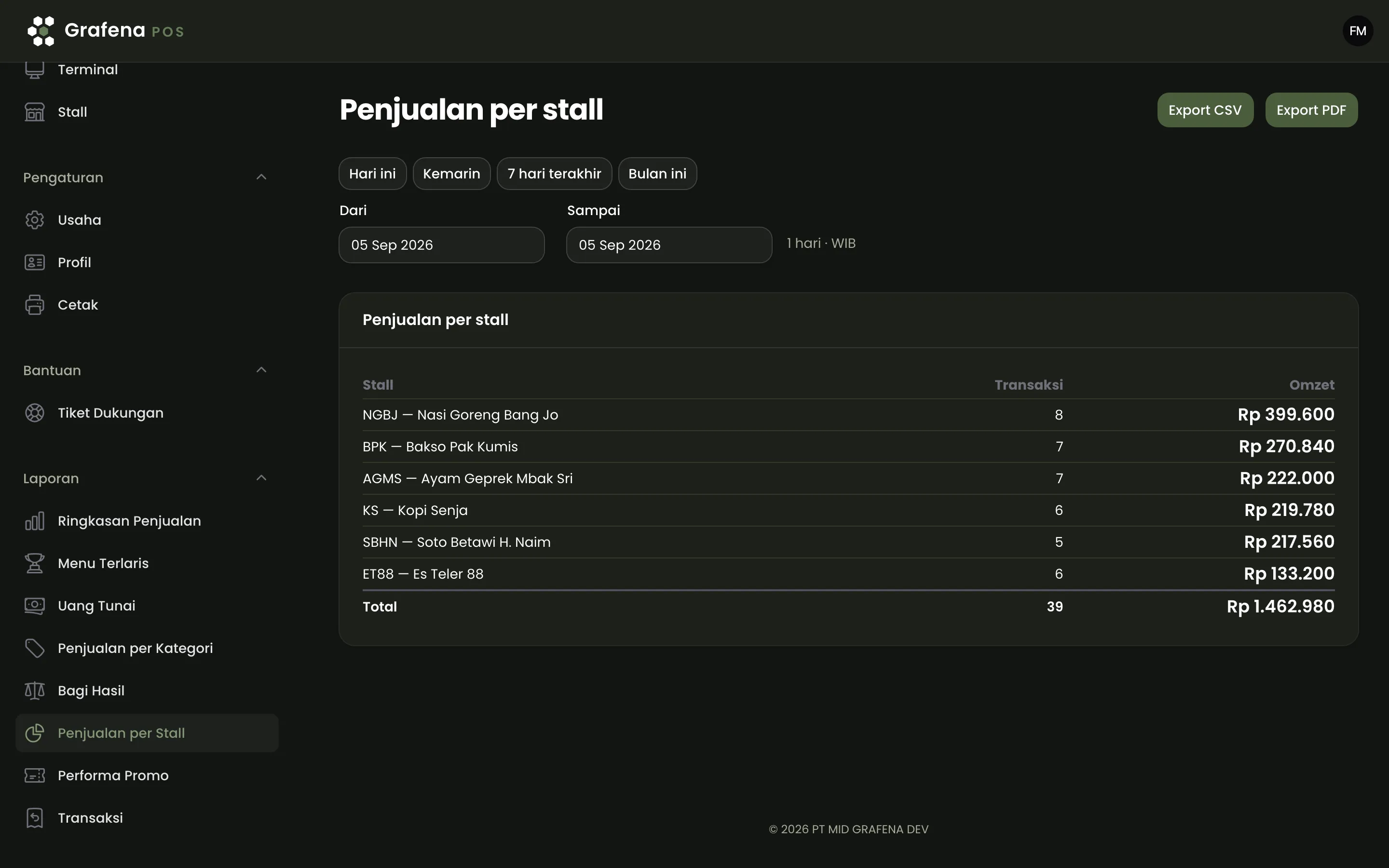Click the Ringkasan Penjualan bar chart icon
This screenshot has height=868, width=1389.
point(34,521)
